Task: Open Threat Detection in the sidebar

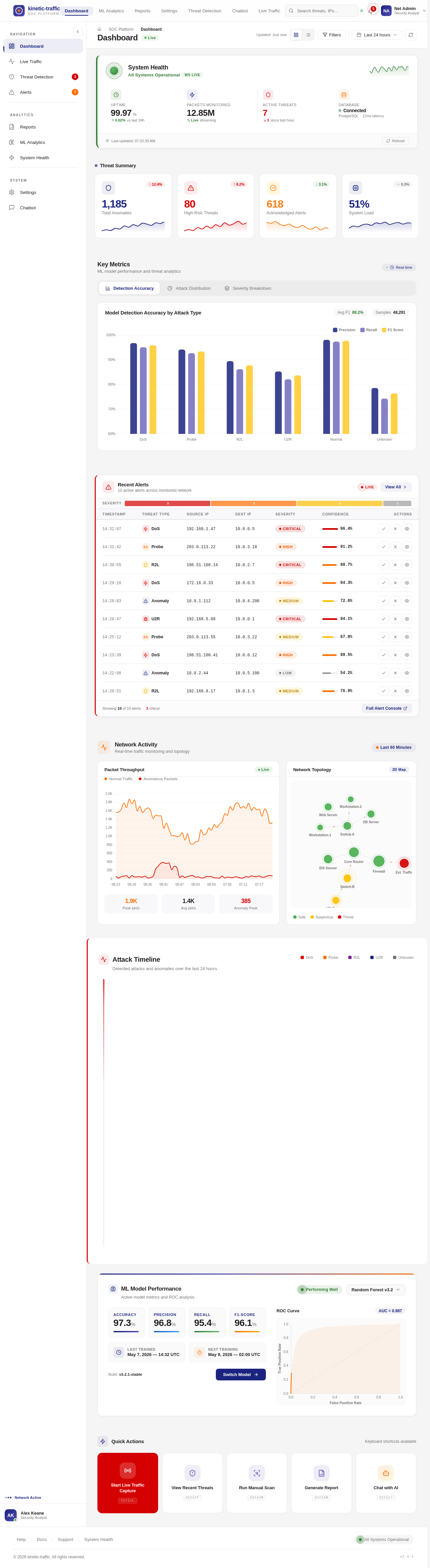Action: [x=43, y=77]
